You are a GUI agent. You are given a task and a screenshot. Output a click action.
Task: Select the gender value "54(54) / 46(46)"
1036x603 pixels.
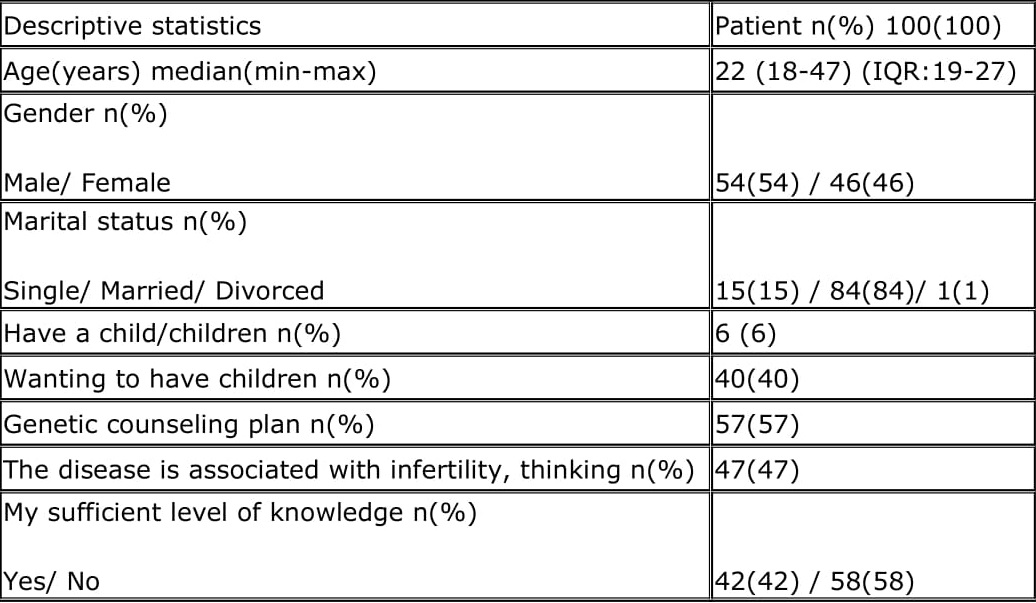tap(815, 183)
